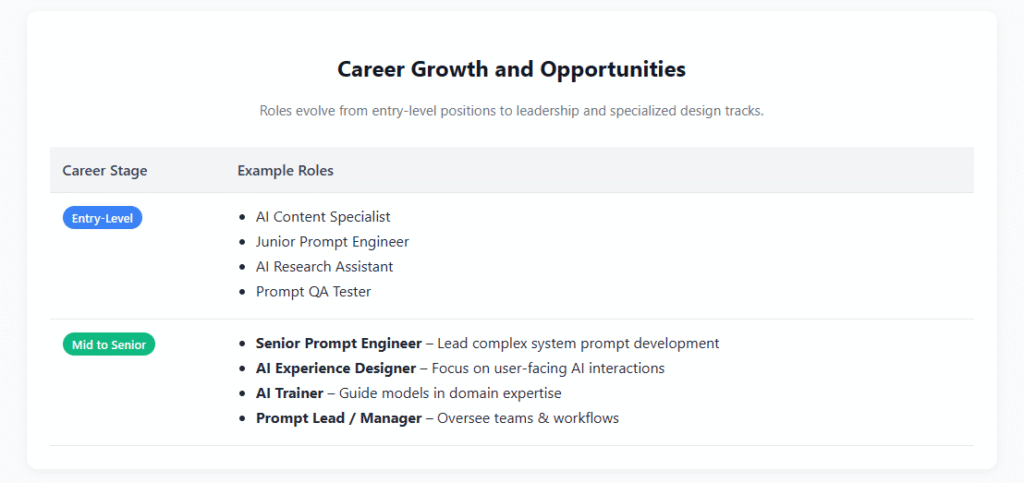Click AI Research Assistant role
Image resolution: width=1024 pixels, height=483 pixels.
325,266
